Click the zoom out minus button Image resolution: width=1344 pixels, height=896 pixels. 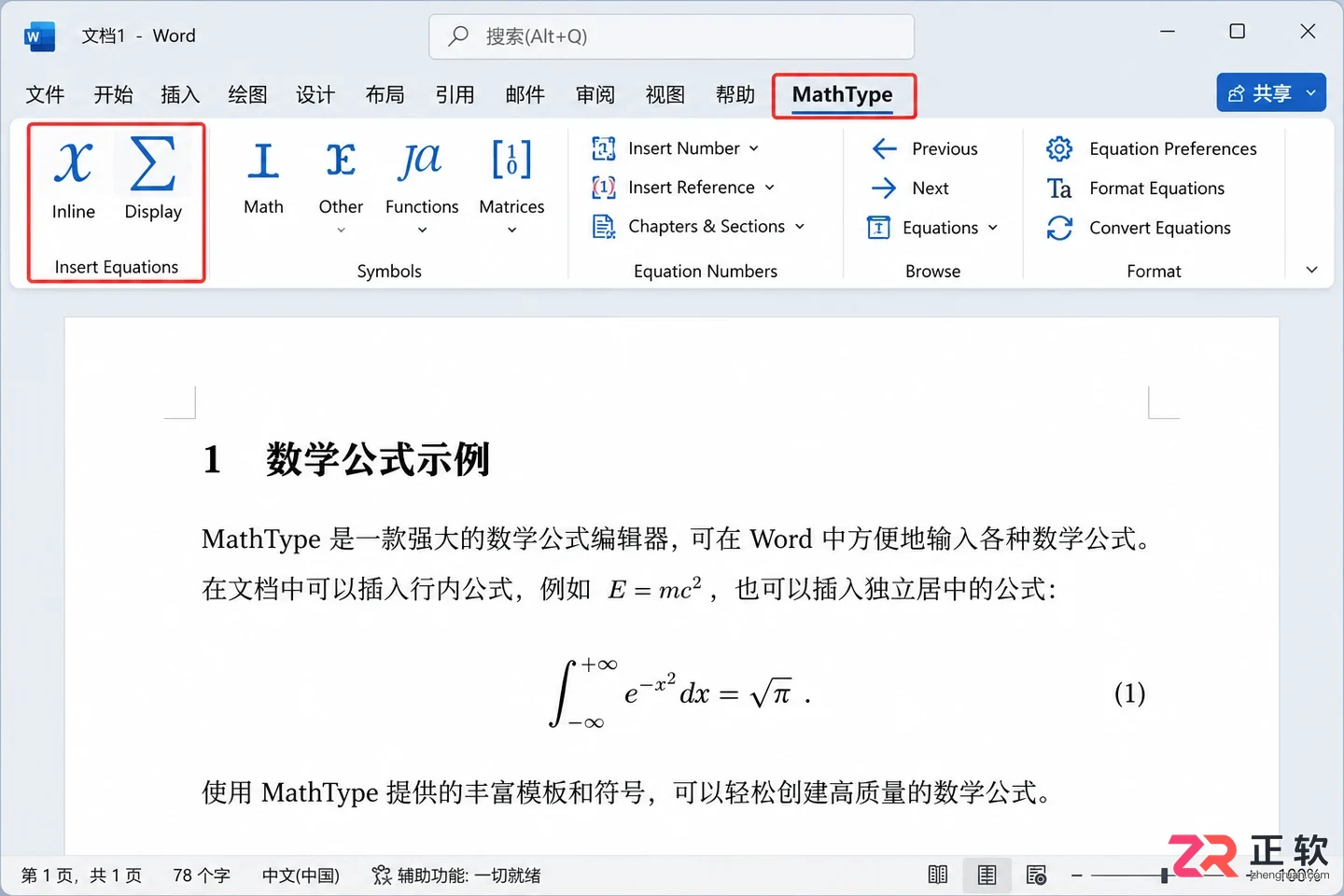[x=1076, y=875]
